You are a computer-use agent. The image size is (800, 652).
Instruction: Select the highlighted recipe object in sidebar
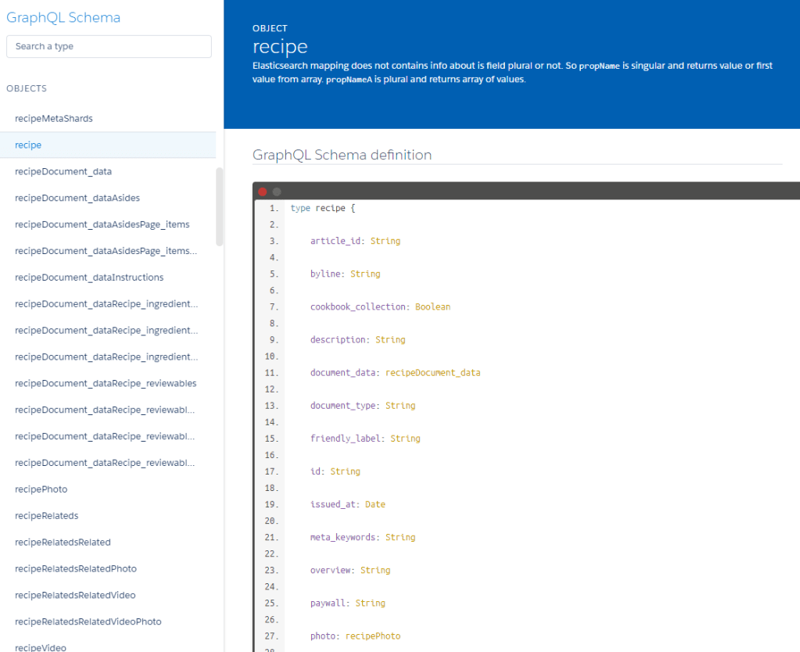coord(108,145)
